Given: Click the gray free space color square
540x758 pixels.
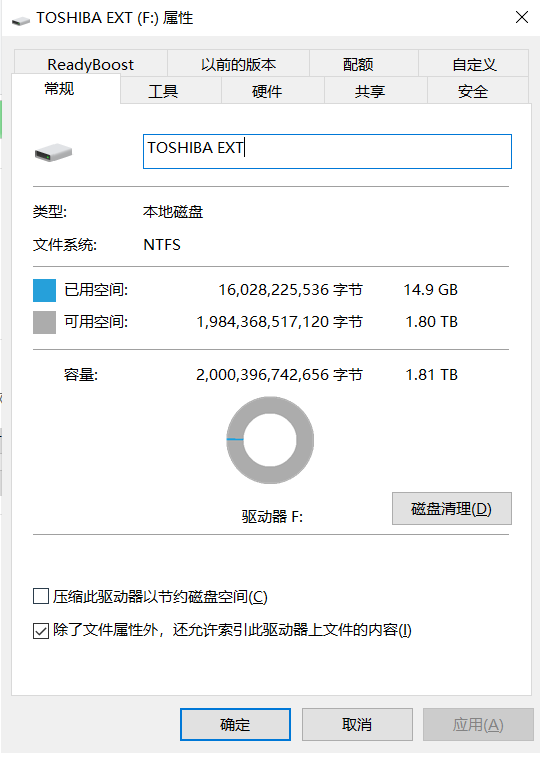Looking at the screenshot, I should click(44, 322).
